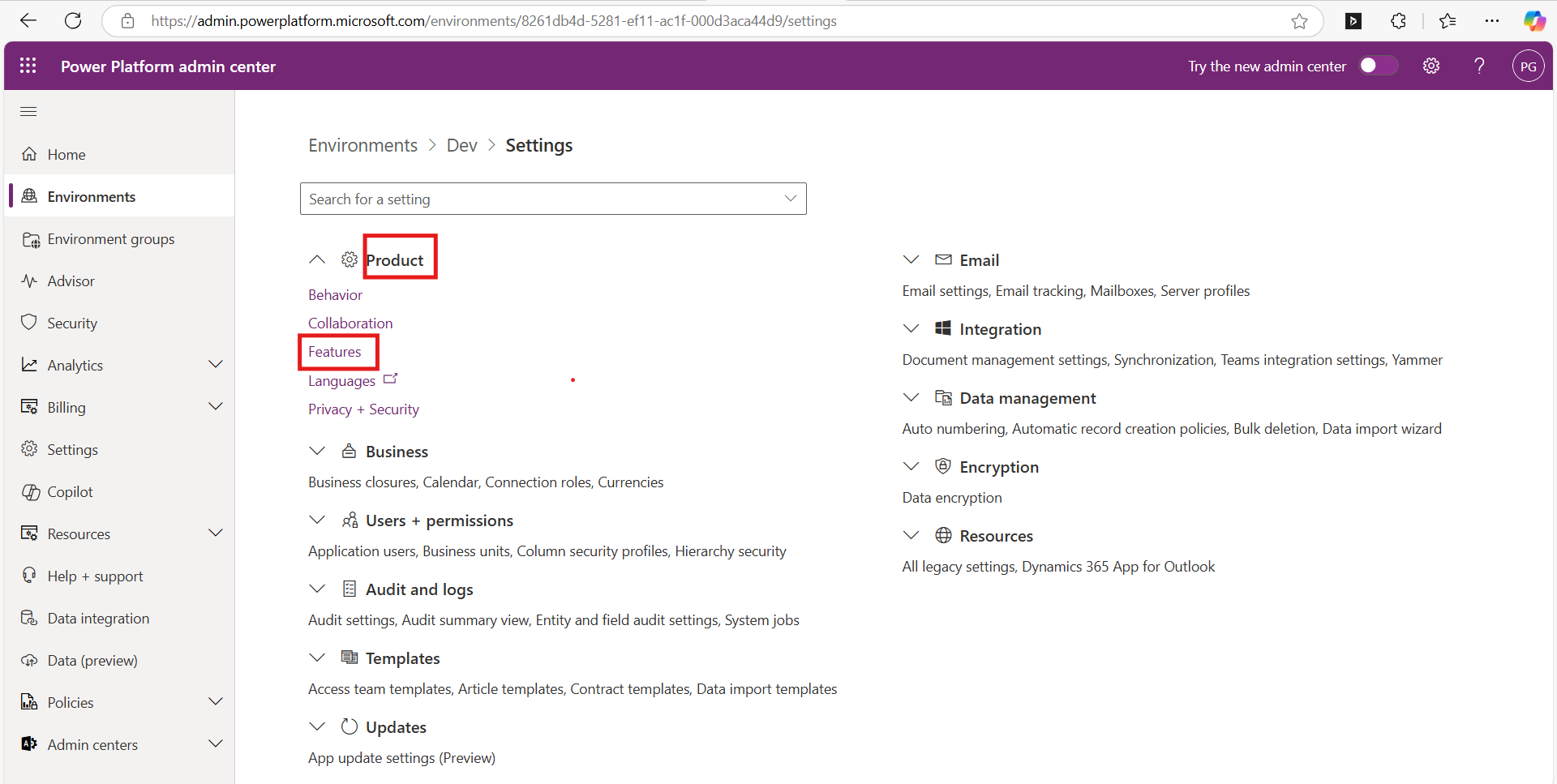Expand the Analytics navigation group
1557x784 pixels.
click(x=215, y=365)
